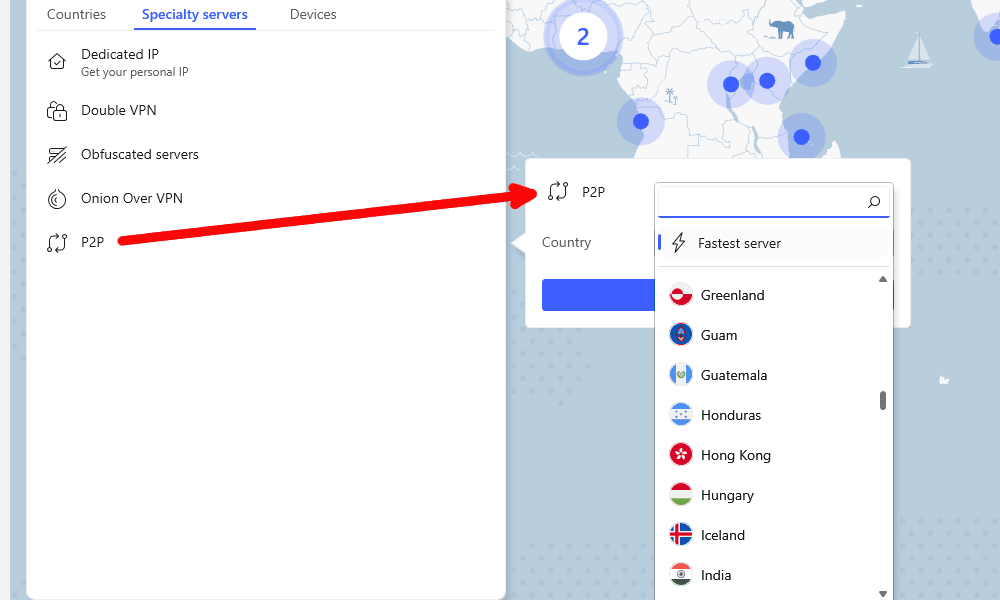Click the Iceland flag icon
Screen dimensions: 1000x600
(x=680, y=534)
